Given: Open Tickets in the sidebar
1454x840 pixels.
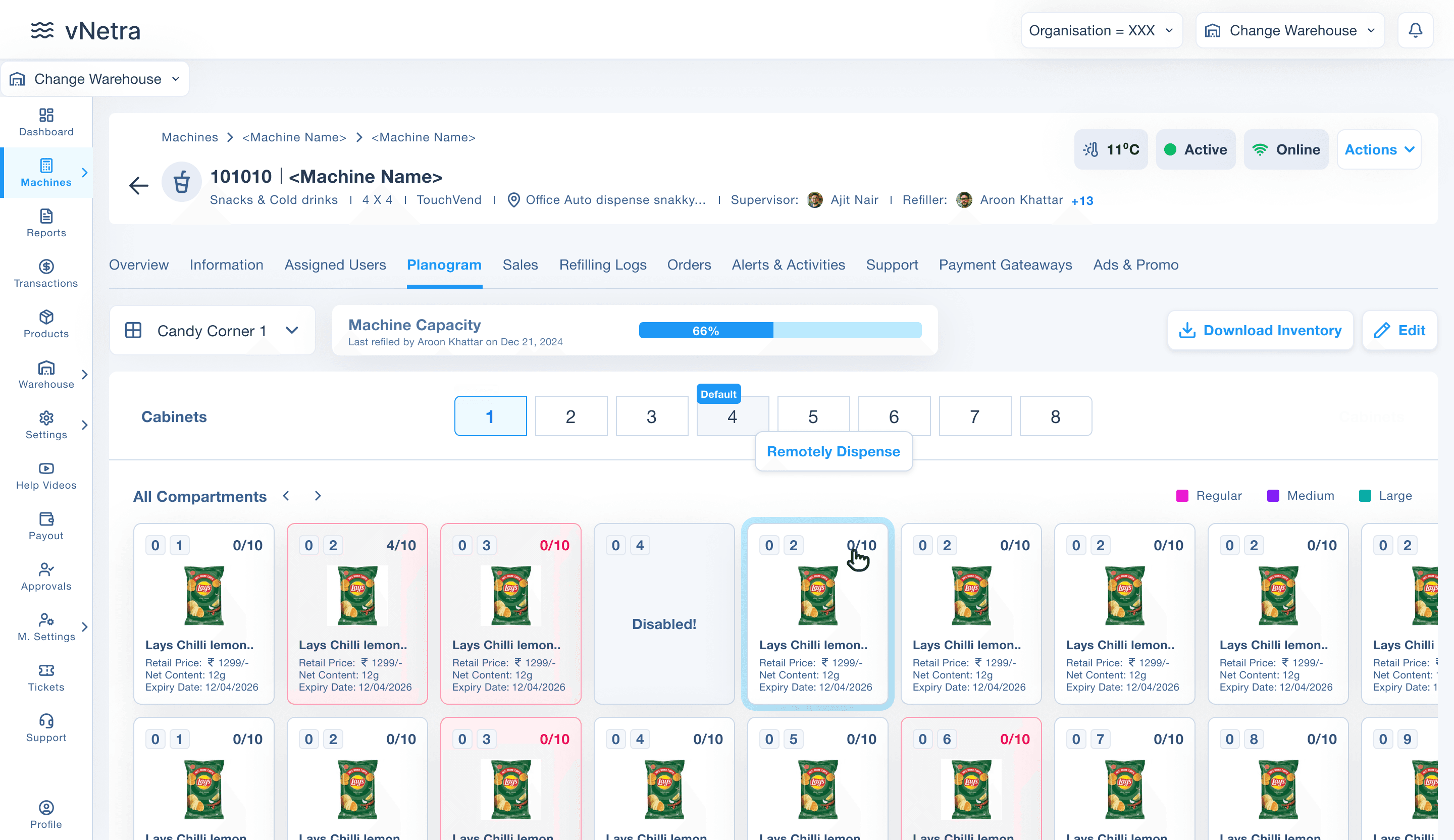Looking at the screenshot, I should pos(46,677).
